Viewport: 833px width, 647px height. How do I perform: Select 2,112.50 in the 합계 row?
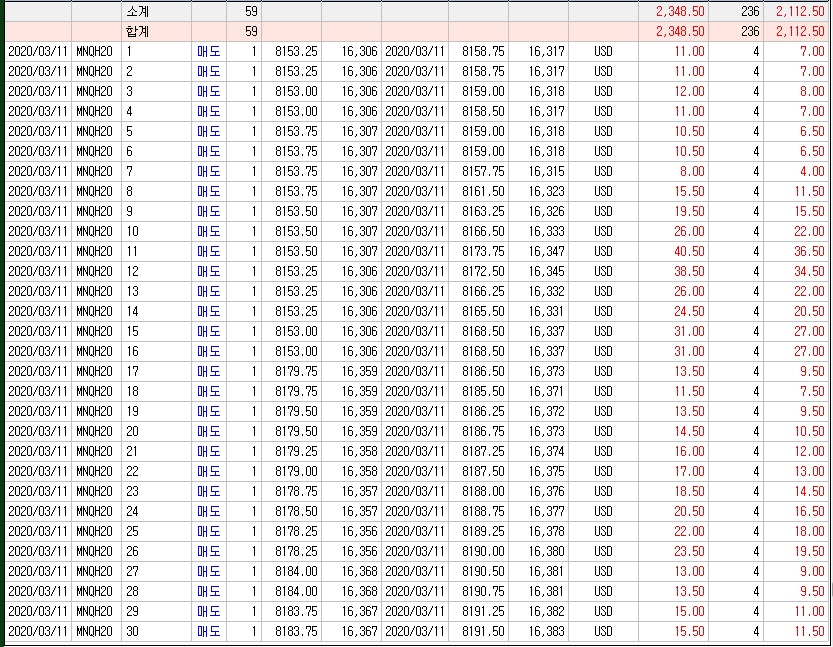(x=800, y=31)
